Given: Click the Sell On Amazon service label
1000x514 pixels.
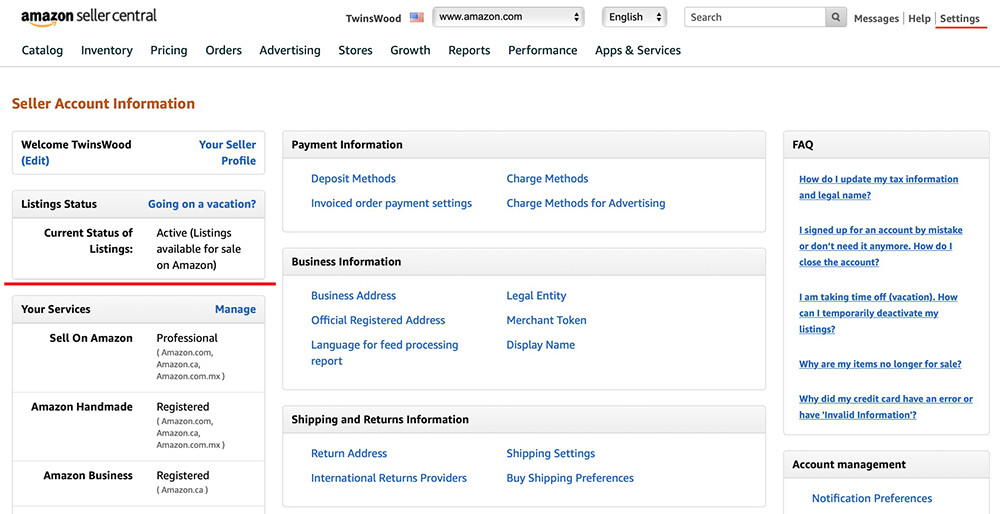Looking at the screenshot, I should point(91,338).
